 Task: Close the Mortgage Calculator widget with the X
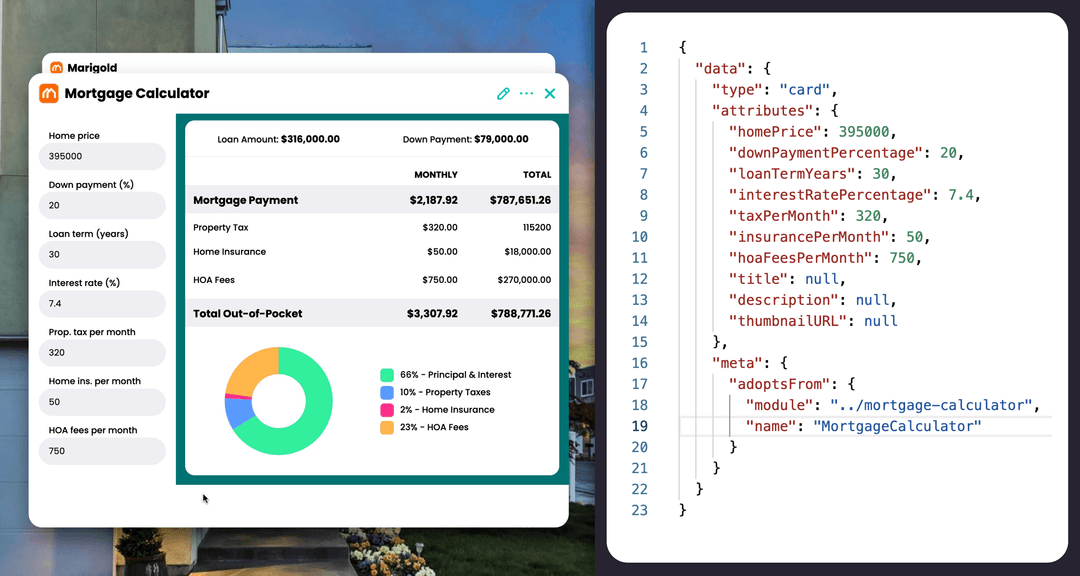click(549, 93)
